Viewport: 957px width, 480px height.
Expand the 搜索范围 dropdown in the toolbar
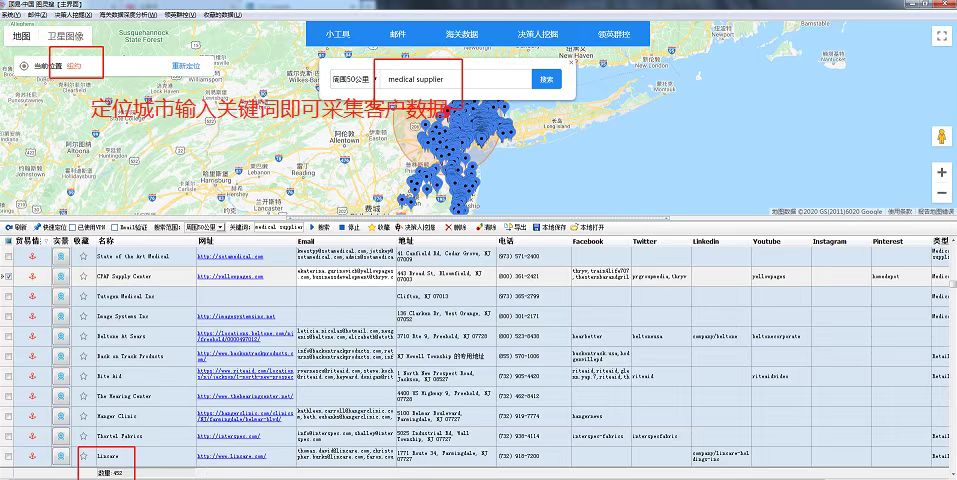206,227
